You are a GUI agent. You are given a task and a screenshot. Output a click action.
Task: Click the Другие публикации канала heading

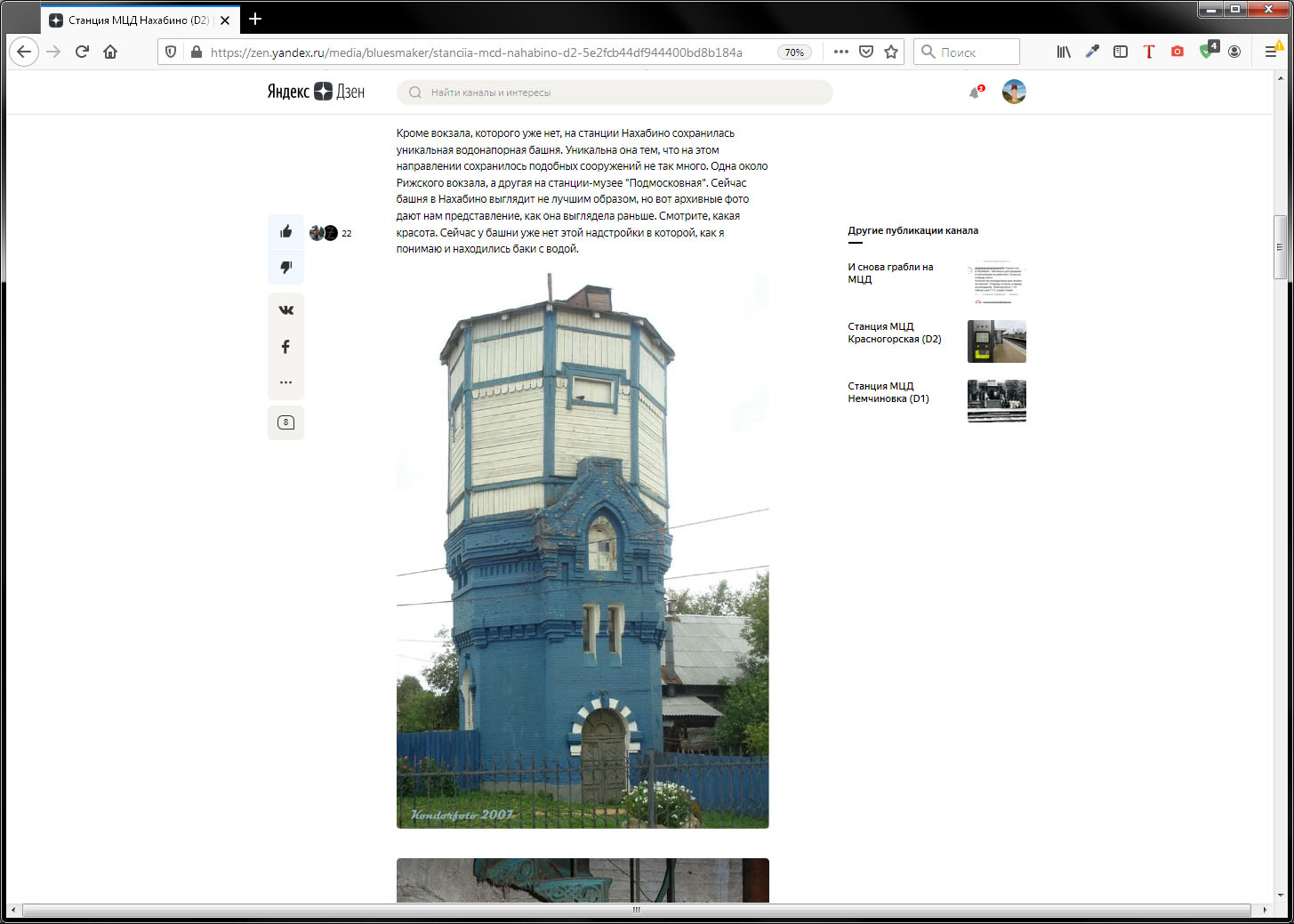tap(912, 230)
